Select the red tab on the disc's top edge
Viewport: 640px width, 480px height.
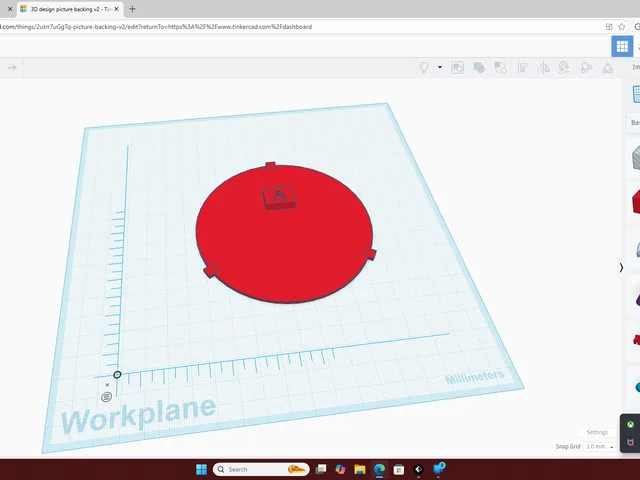click(x=271, y=165)
